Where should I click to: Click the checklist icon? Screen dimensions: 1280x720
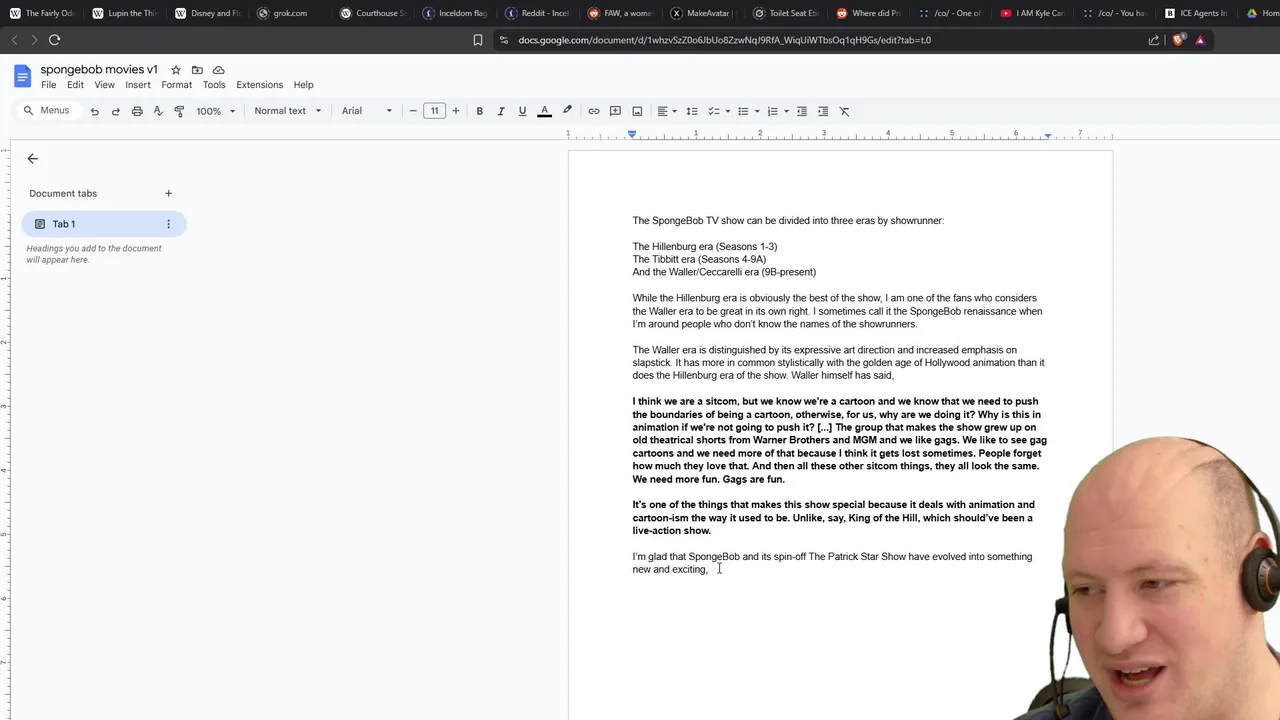[714, 111]
